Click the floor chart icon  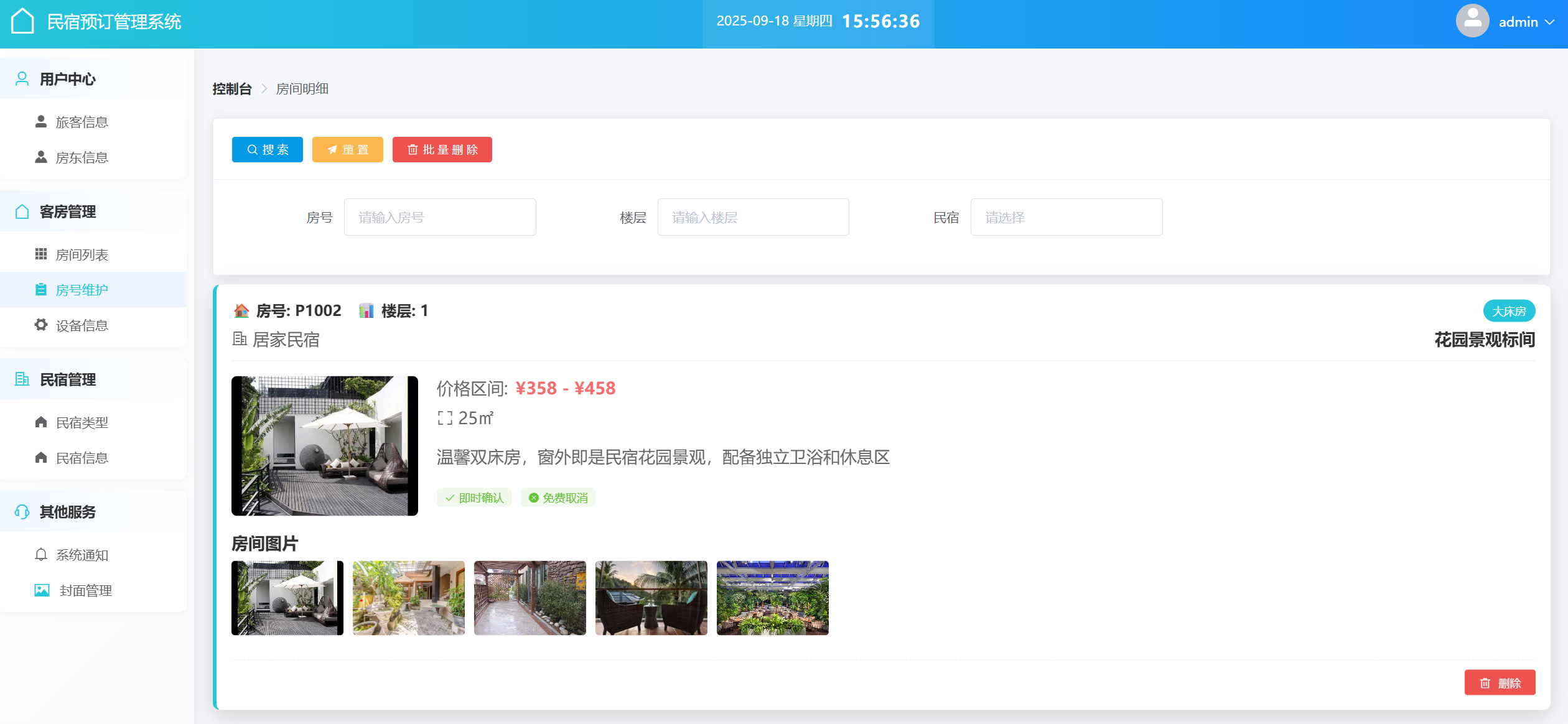tap(366, 310)
